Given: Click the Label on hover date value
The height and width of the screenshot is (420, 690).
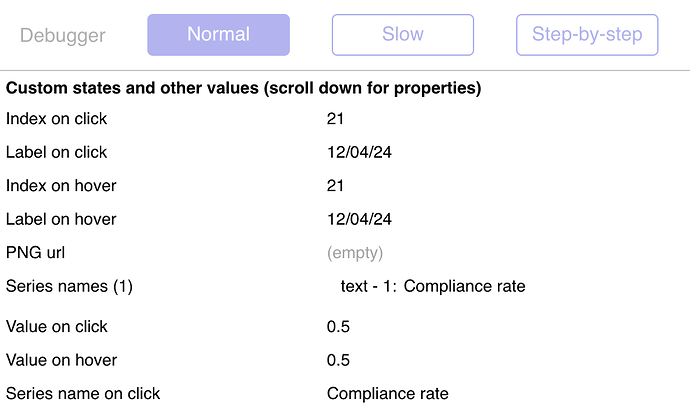Looking at the screenshot, I should coord(359,219).
